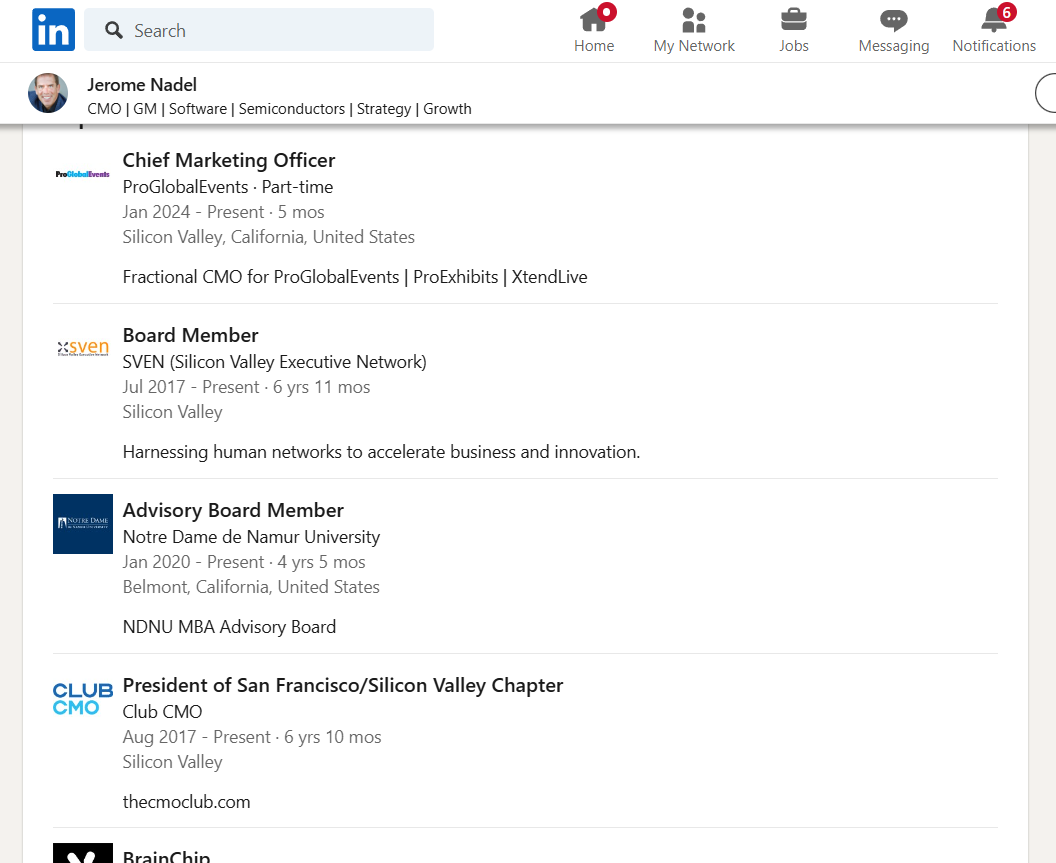Click the Club CMO logo

(83, 699)
